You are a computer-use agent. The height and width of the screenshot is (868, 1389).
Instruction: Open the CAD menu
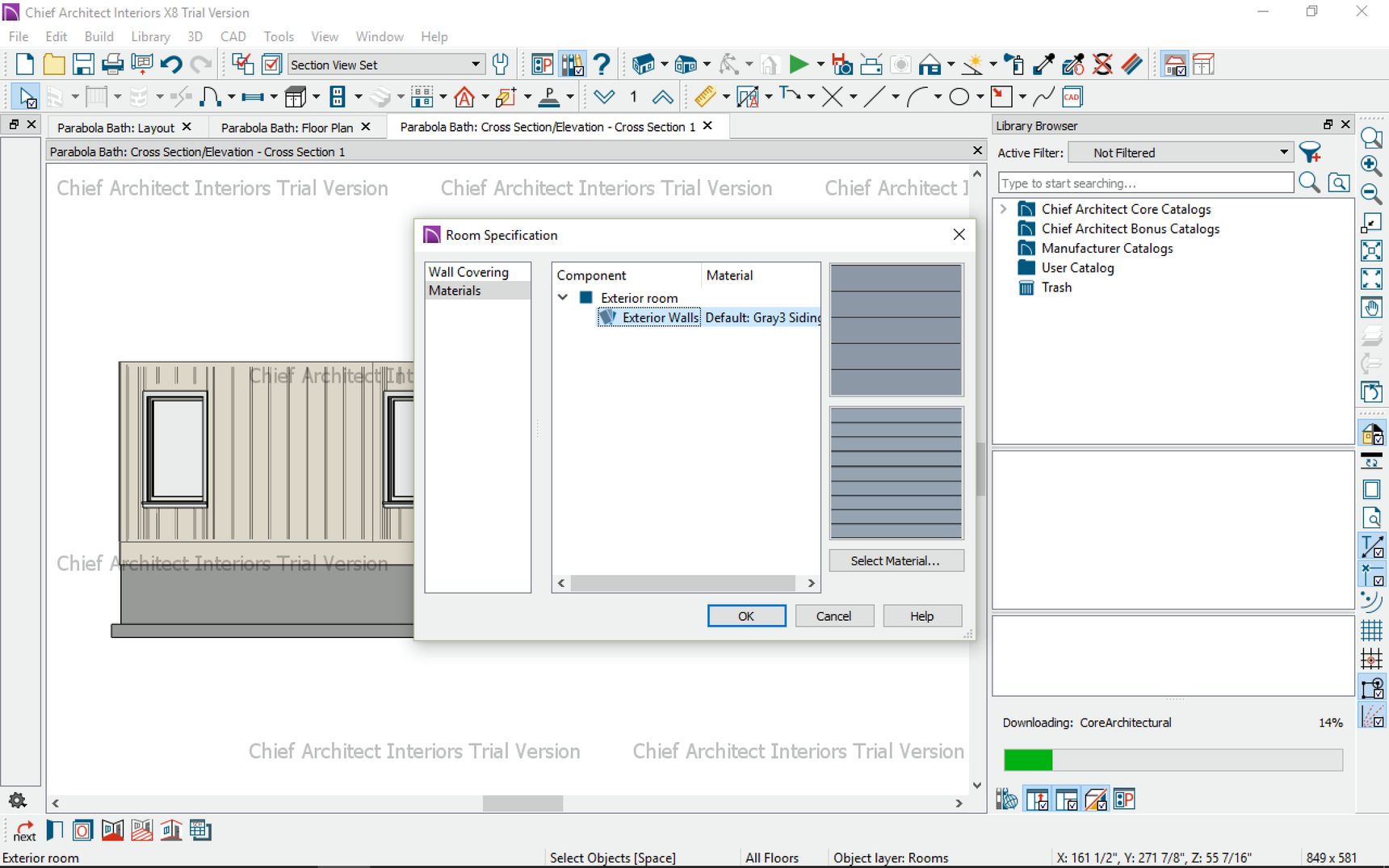point(233,36)
